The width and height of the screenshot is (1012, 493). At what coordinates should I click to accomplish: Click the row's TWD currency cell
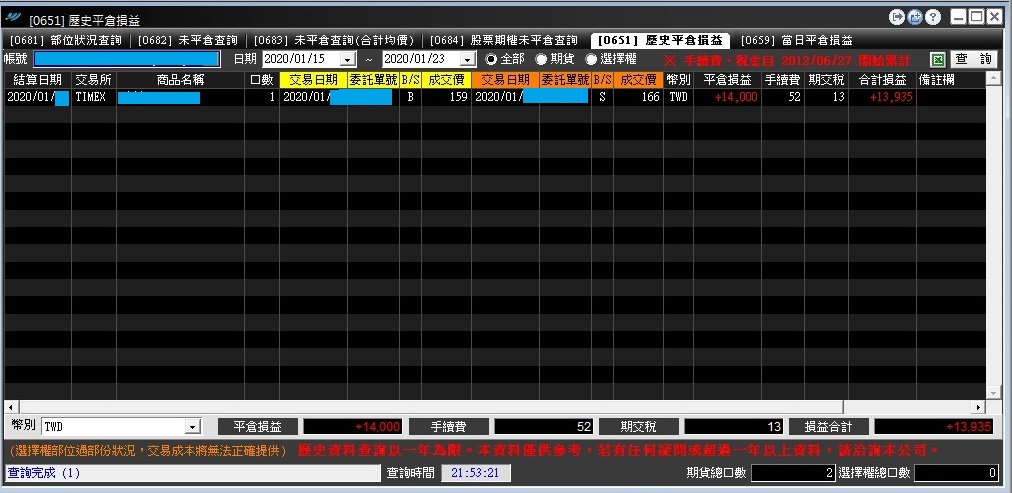[x=678, y=97]
